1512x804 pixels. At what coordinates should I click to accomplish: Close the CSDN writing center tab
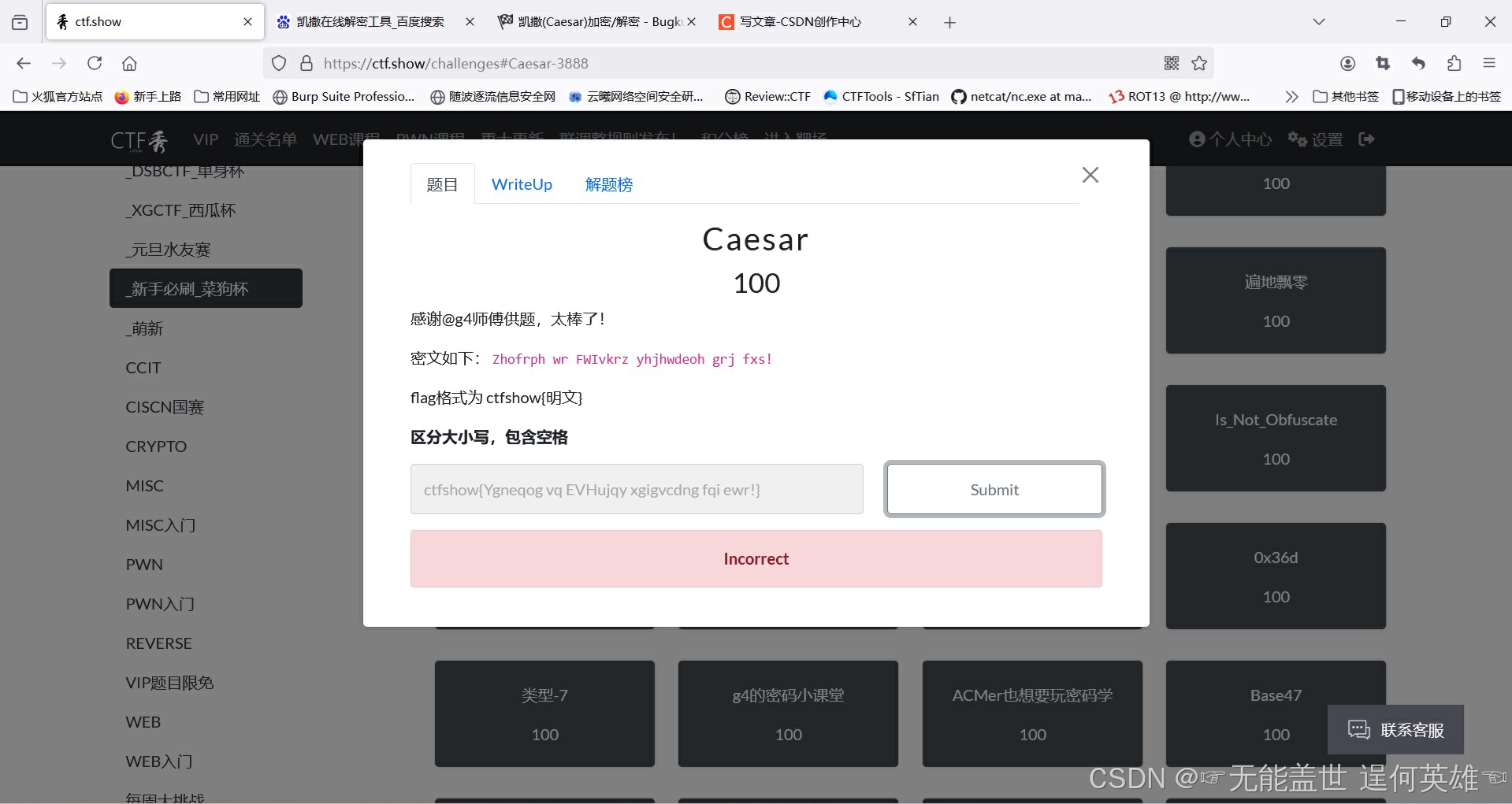tap(912, 22)
